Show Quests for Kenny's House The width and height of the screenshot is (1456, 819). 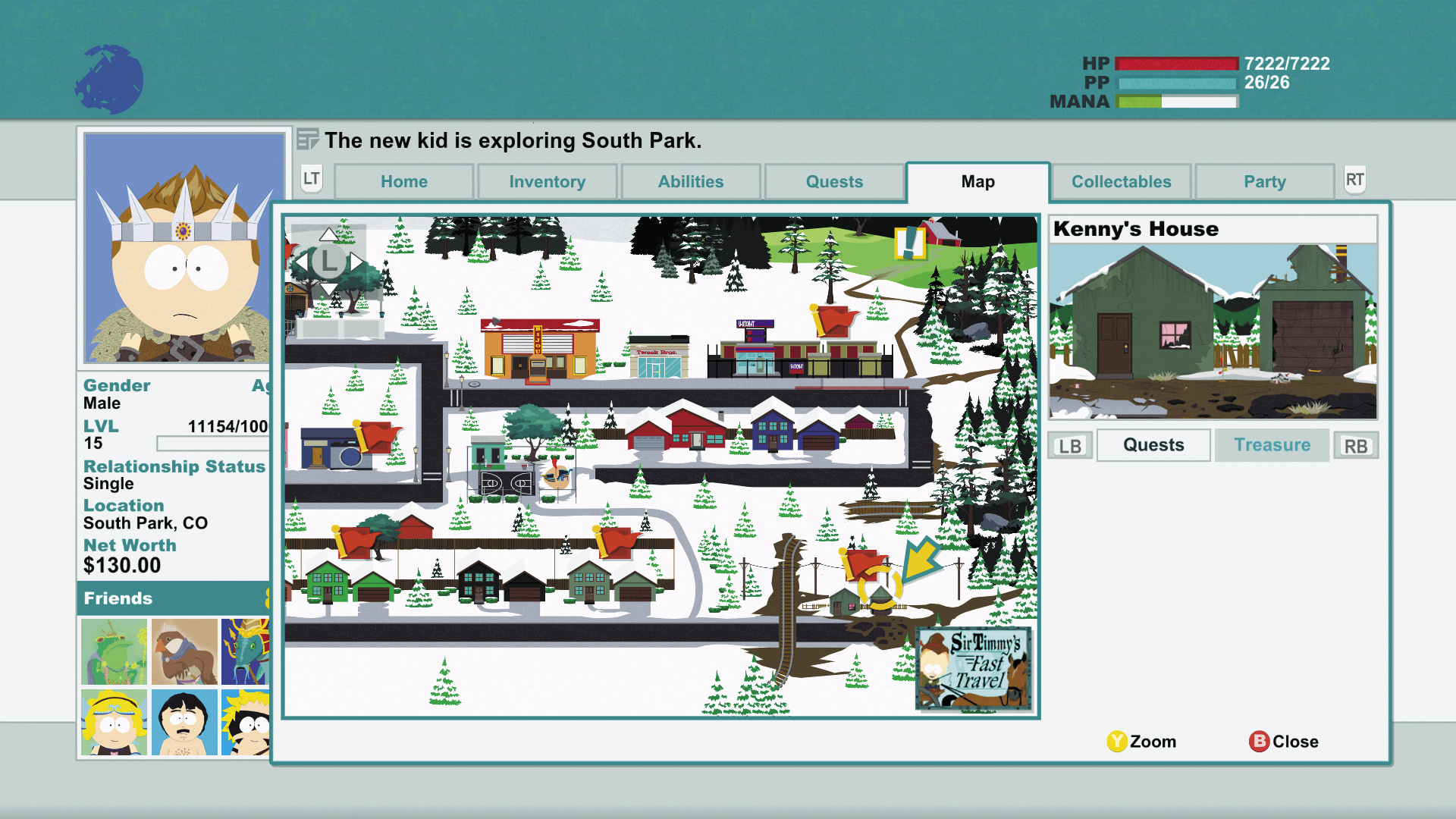pos(1153,445)
